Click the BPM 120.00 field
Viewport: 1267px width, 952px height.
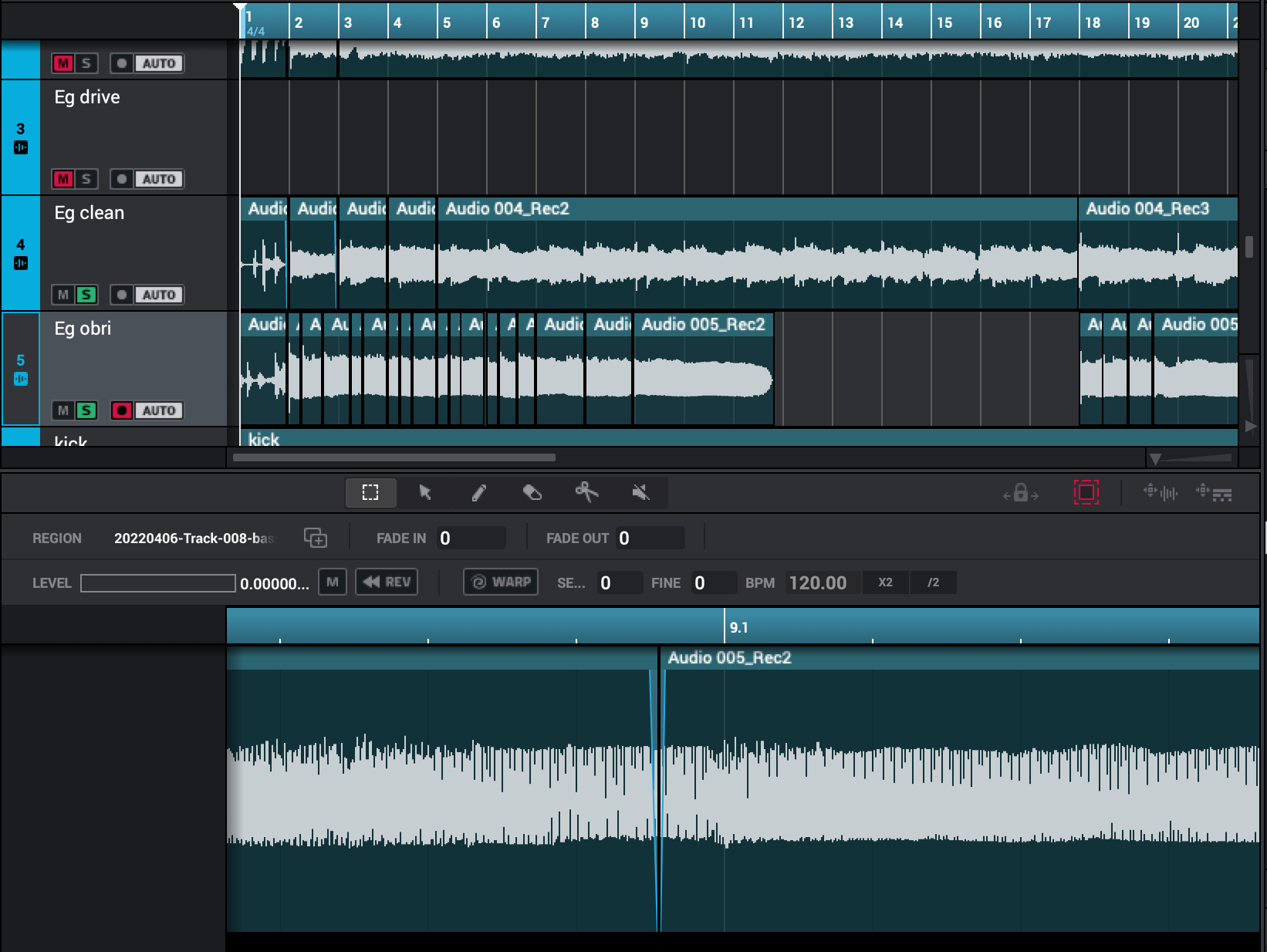tap(822, 582)
